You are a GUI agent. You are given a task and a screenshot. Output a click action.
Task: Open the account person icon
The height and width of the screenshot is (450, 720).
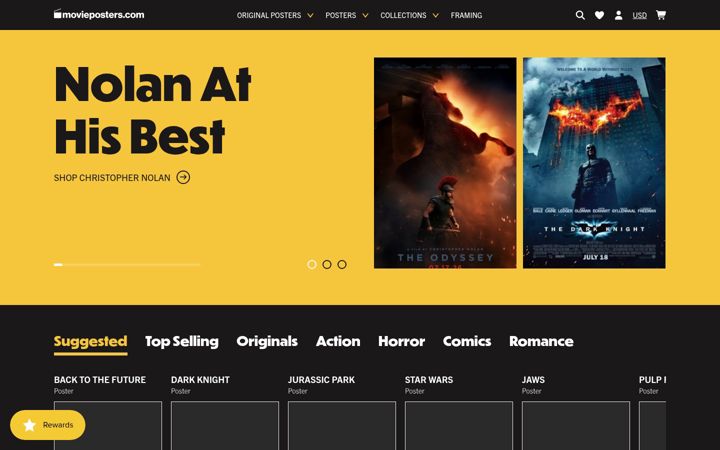(x=619, y=15)
